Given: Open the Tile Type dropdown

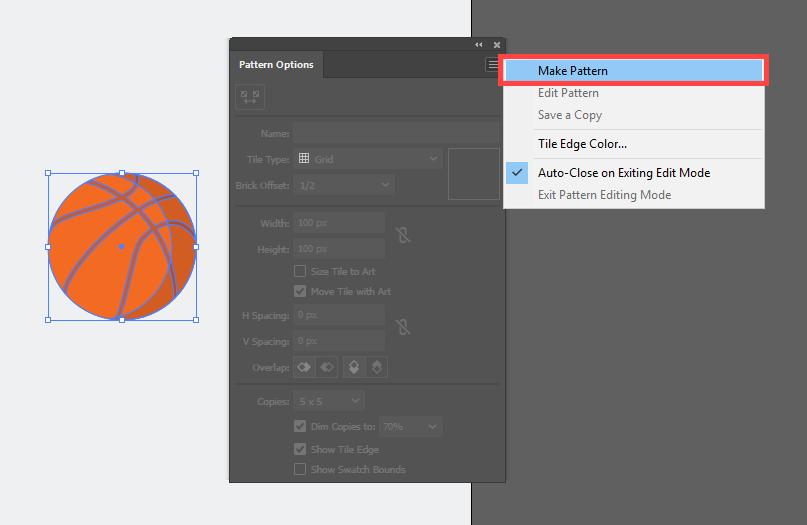Looking at the screenshot, I should coord(368,159).
